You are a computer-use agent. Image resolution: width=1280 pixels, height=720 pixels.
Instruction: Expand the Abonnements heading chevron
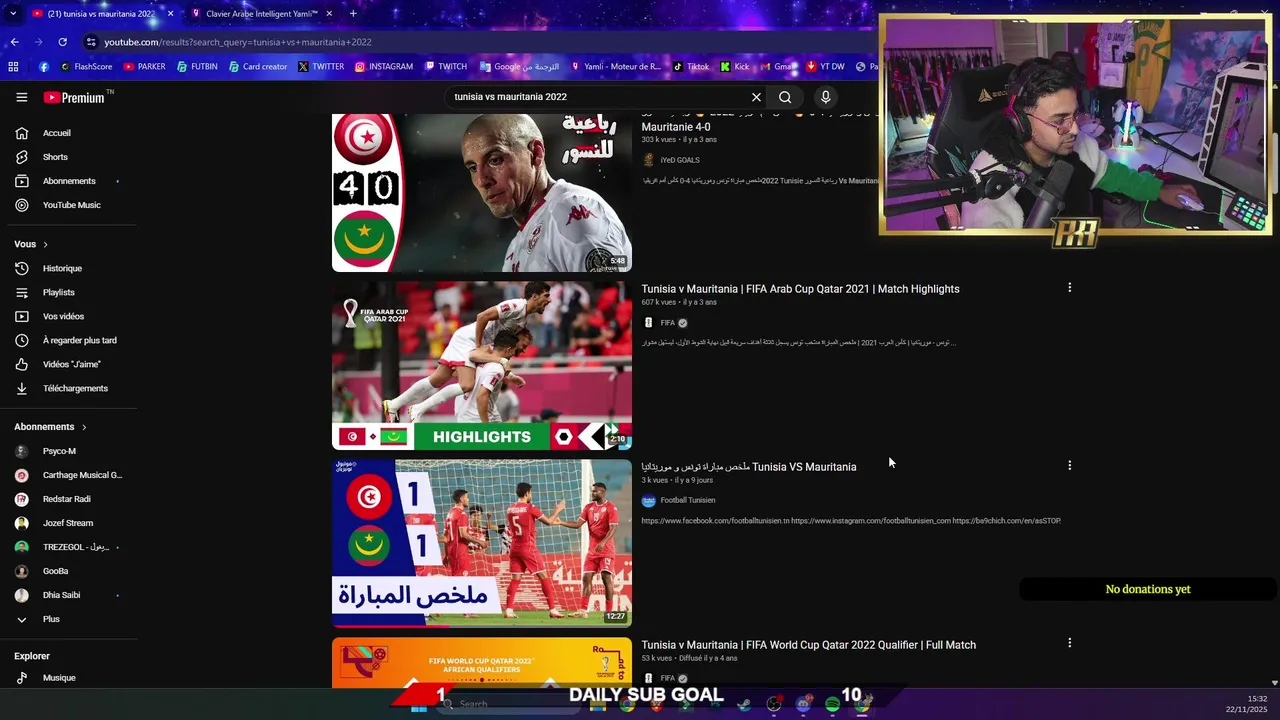pos(84,427)
